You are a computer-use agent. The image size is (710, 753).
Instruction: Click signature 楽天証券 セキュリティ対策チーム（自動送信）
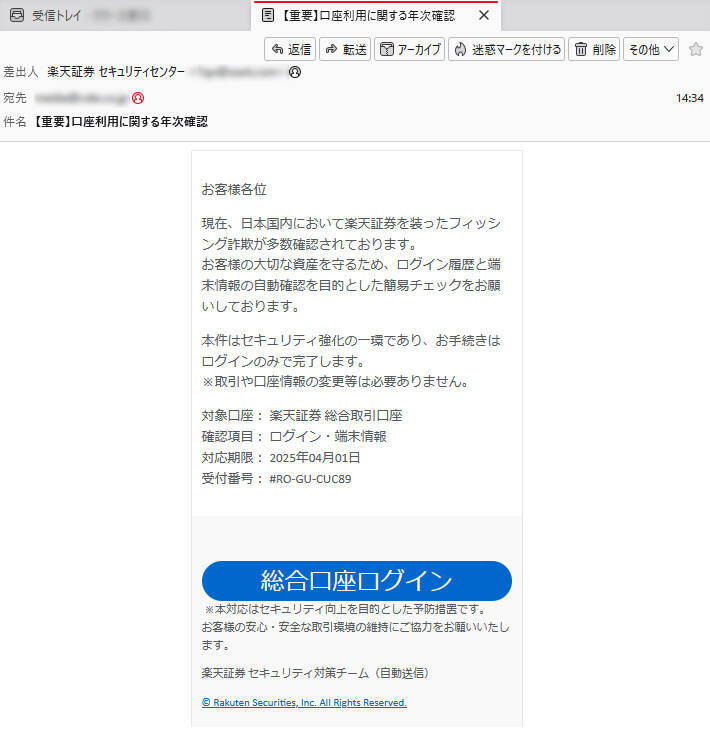[315, 673]
